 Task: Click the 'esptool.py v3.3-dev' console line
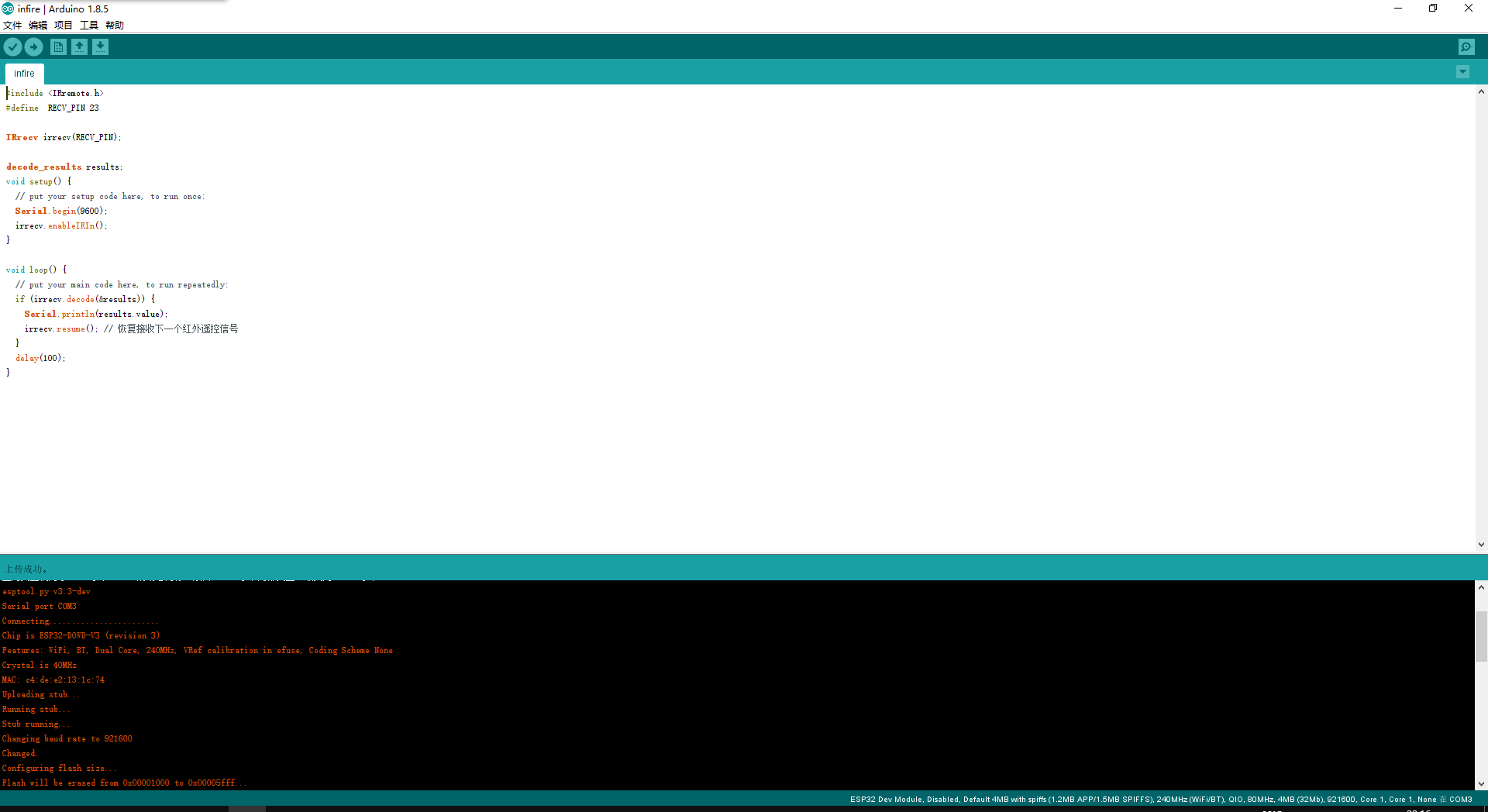pyautogui.click(x=46, y=592)
